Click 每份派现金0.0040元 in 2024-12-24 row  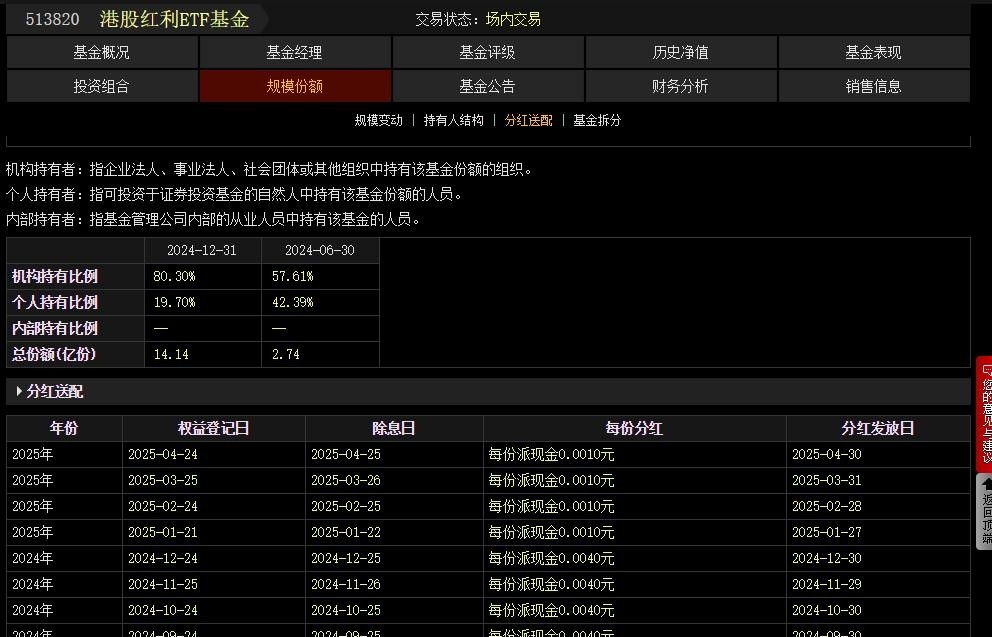(x=551, y=558)
